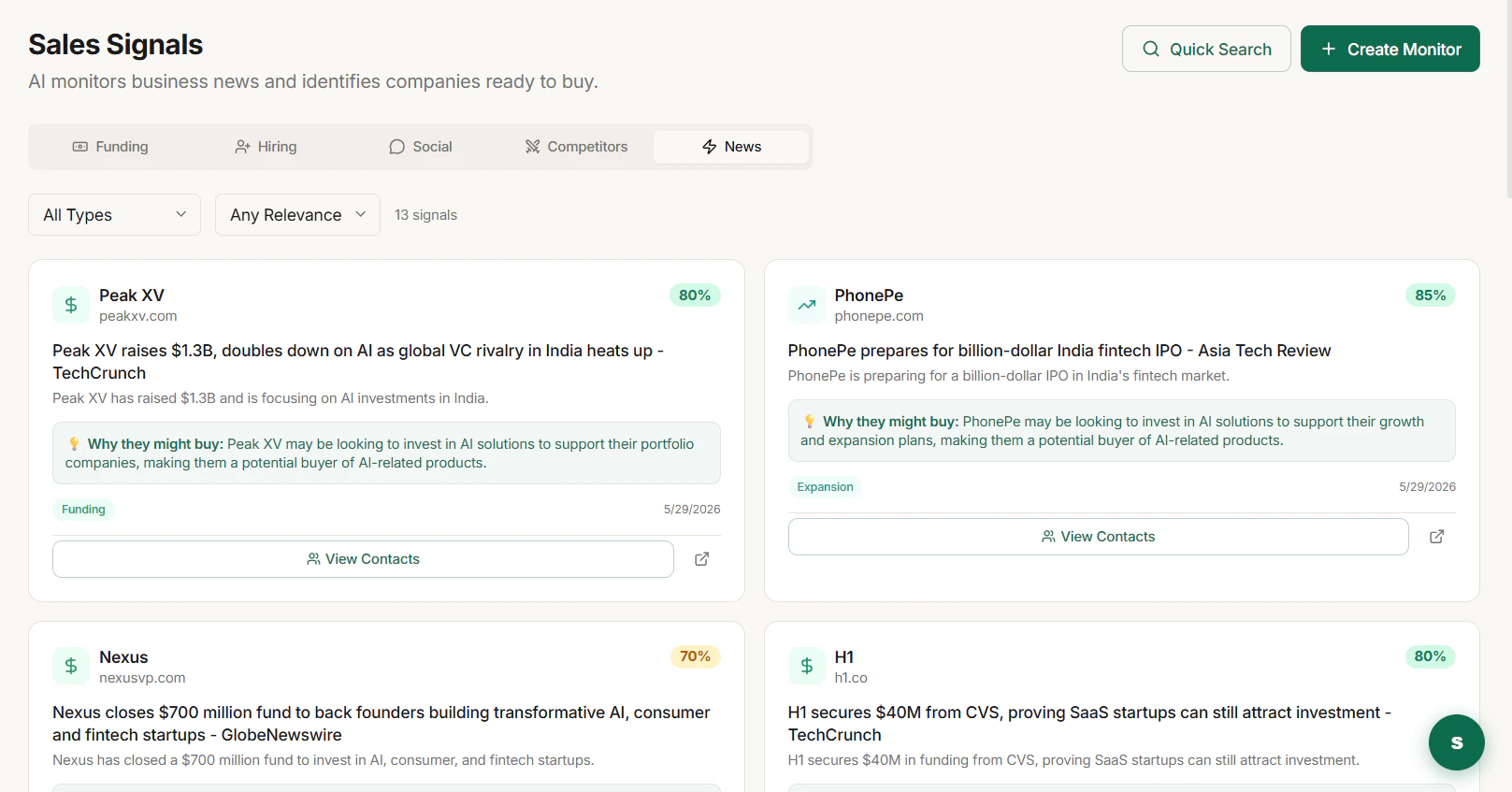Image resolution: width=1512 pixels, height=792 pixels.
Task: Expand the All Types dropdown
Action: click(114, 215)
